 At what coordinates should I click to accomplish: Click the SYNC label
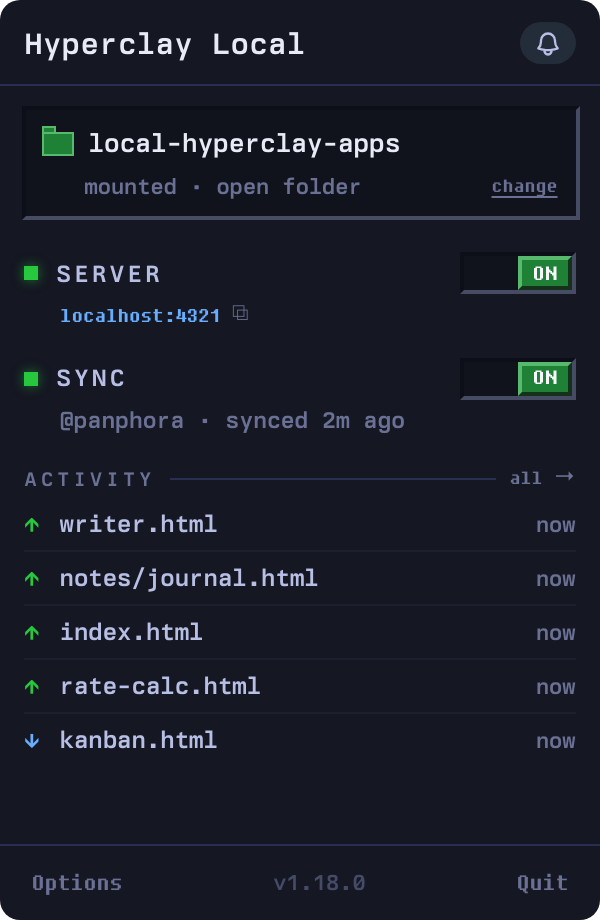pyautogui.click(x=91, y=378)
